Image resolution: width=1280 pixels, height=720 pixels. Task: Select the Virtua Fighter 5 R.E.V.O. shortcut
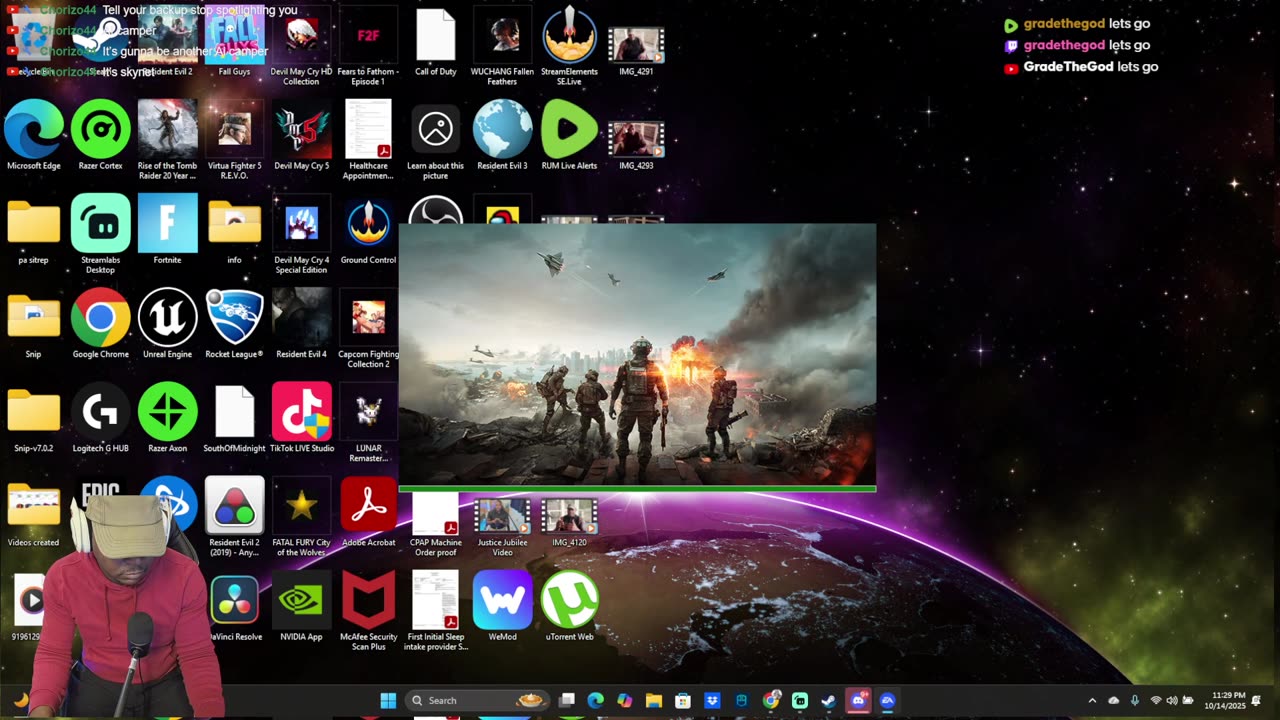coord(234,139)
